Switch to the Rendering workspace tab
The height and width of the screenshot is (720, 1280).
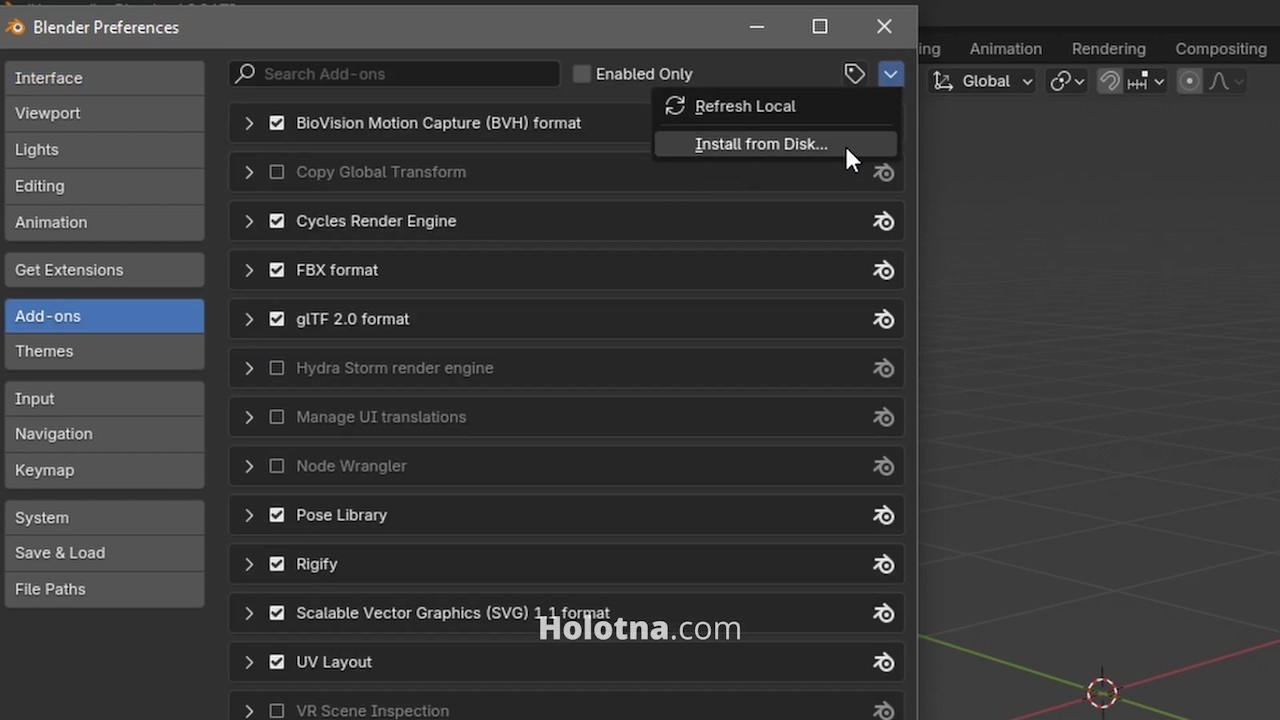1108,48
